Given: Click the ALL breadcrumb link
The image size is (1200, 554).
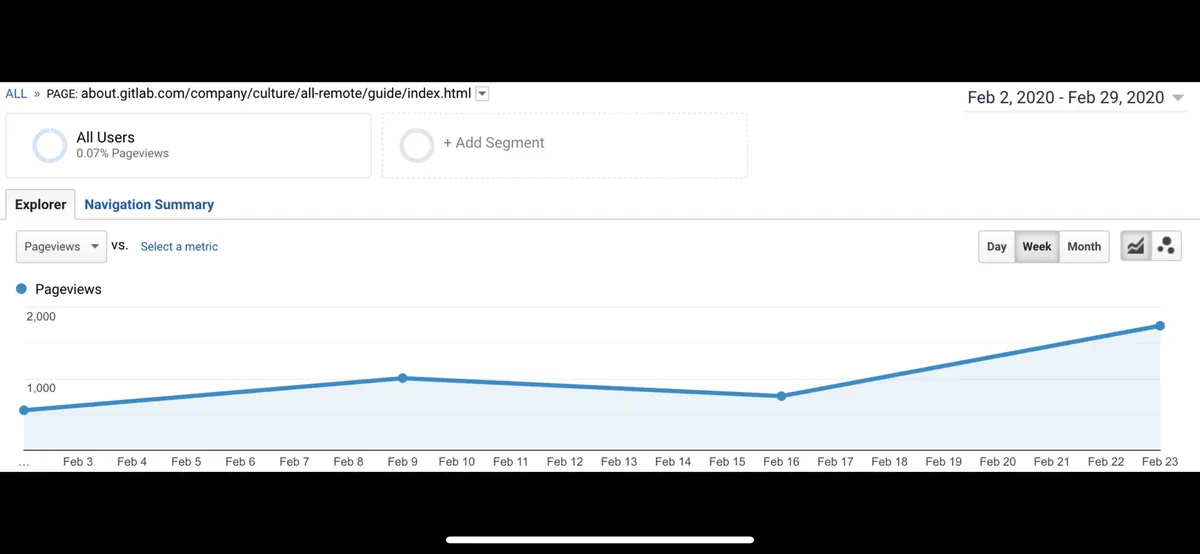Looking at the screenshot, I should pos(16,94).
